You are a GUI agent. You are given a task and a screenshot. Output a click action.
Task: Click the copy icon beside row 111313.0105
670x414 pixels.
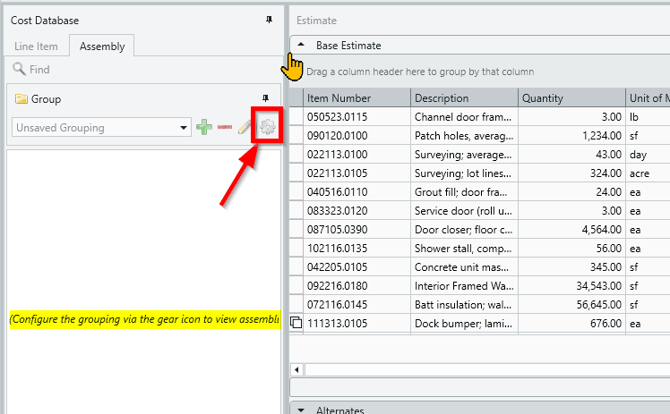click(295, 323)
